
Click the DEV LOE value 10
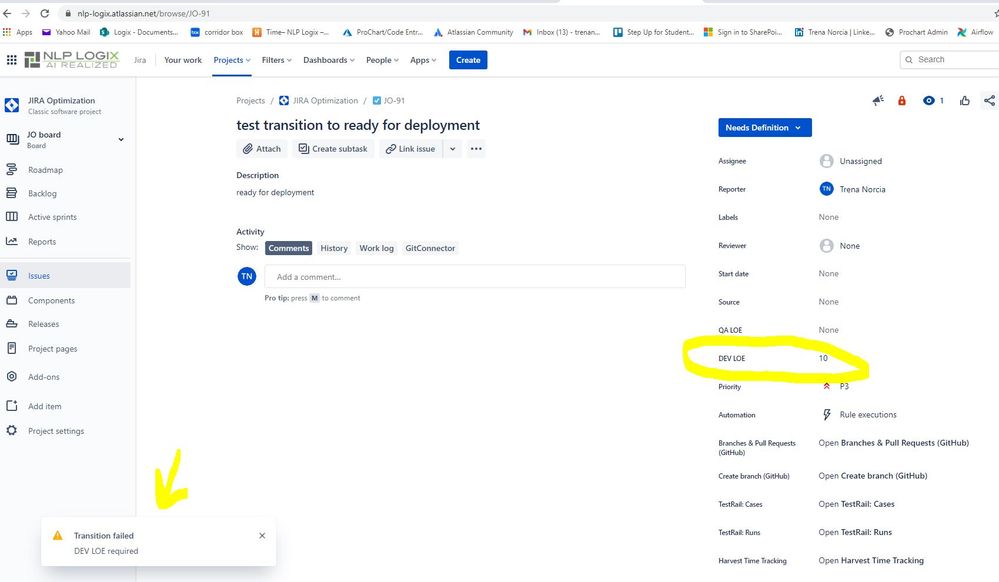tap(823, 358)
